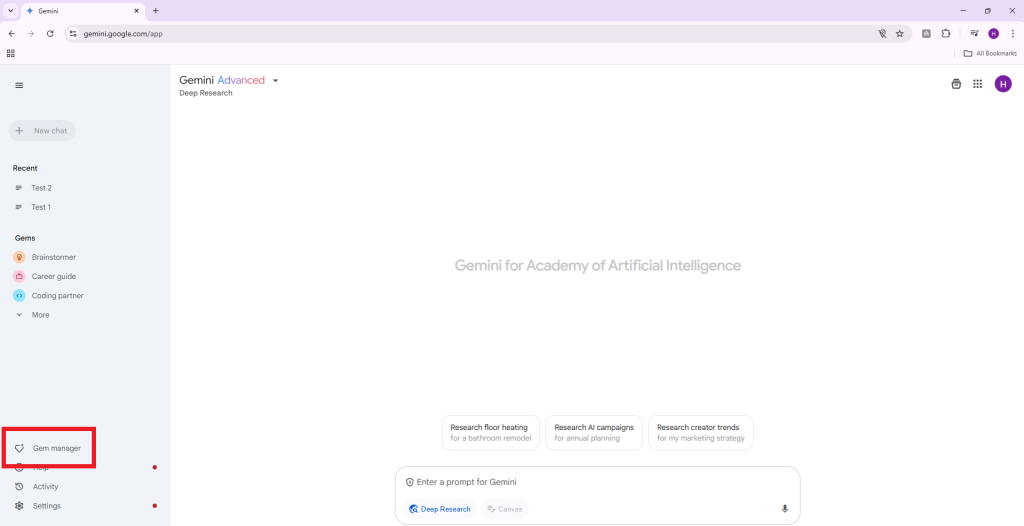
Task: Choose Research floor heating suggestion
Action: (491, 433)
